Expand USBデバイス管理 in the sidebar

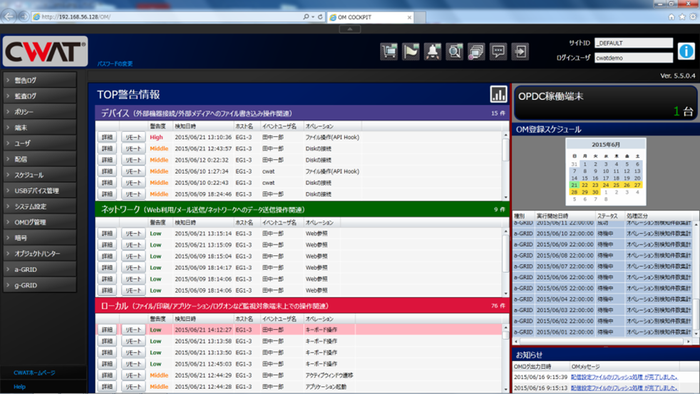pyautogui.click(x=38, y=190)
